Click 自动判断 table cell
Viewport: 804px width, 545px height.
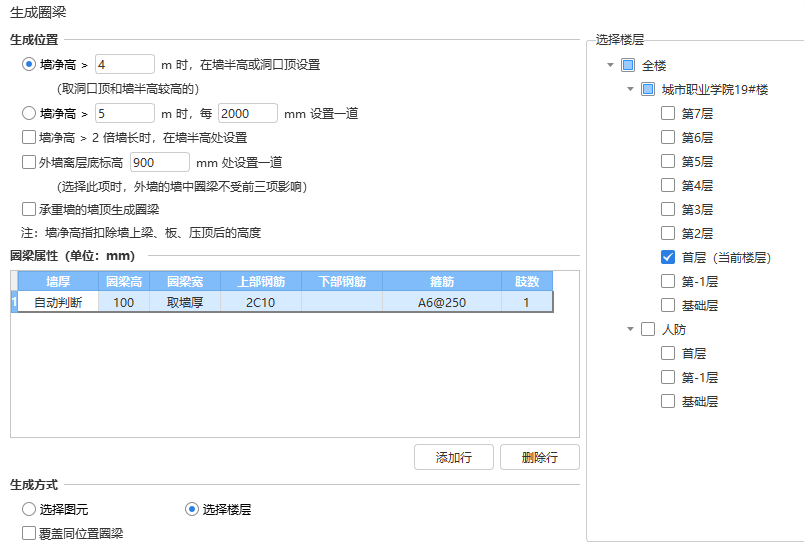click(58, 302)
